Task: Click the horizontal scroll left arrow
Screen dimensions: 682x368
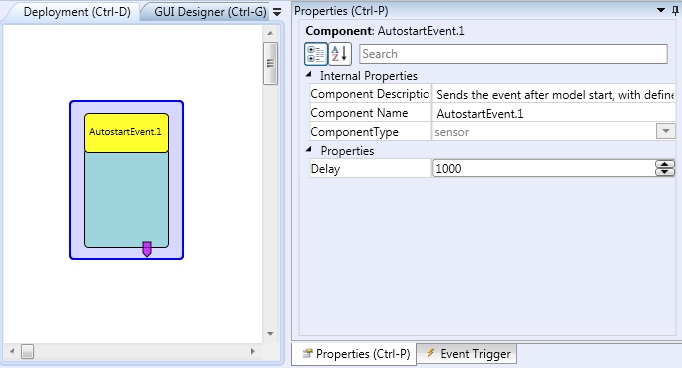Action: click(x=12, y=351)
